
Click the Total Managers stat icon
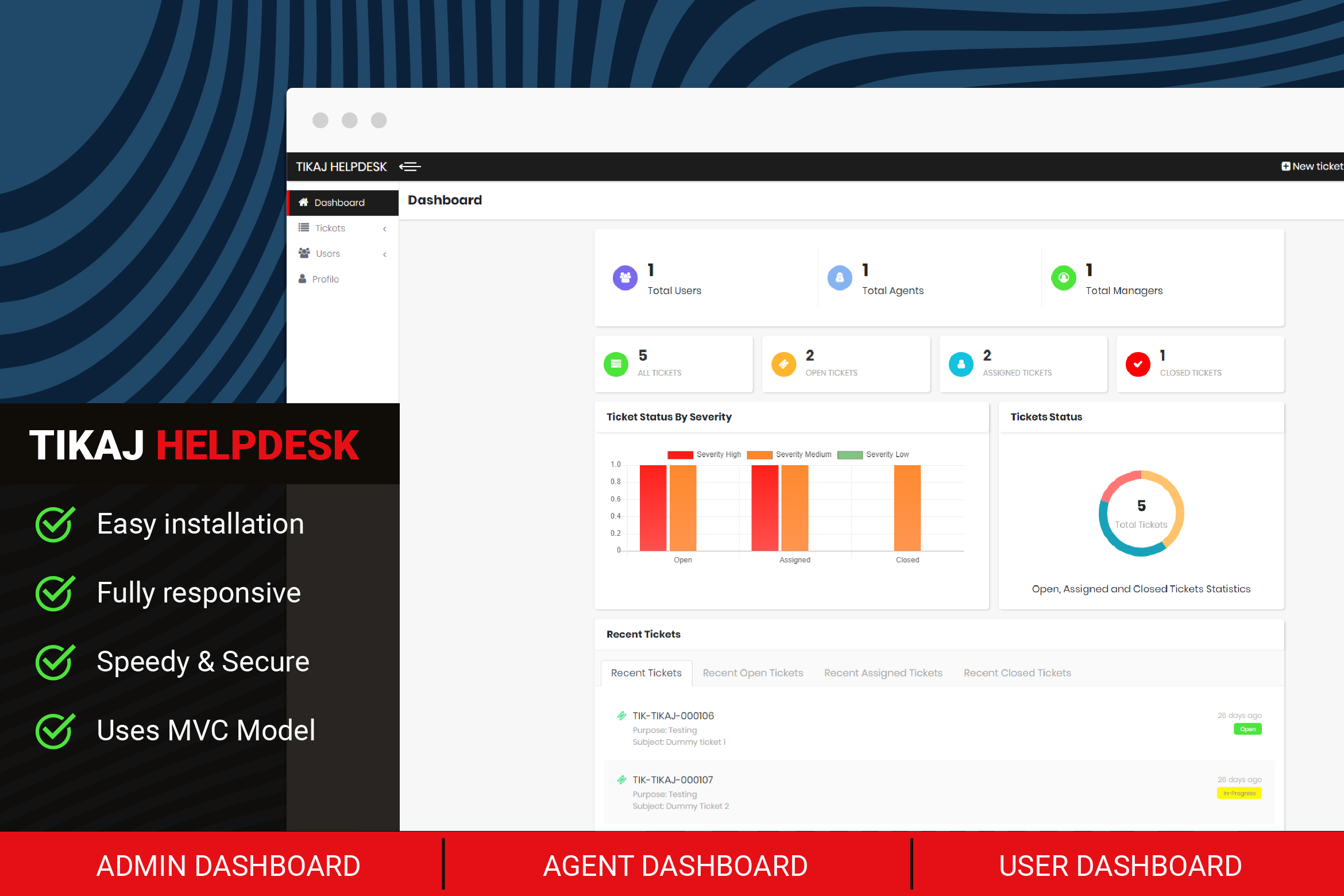click(x=1064, y=281)
